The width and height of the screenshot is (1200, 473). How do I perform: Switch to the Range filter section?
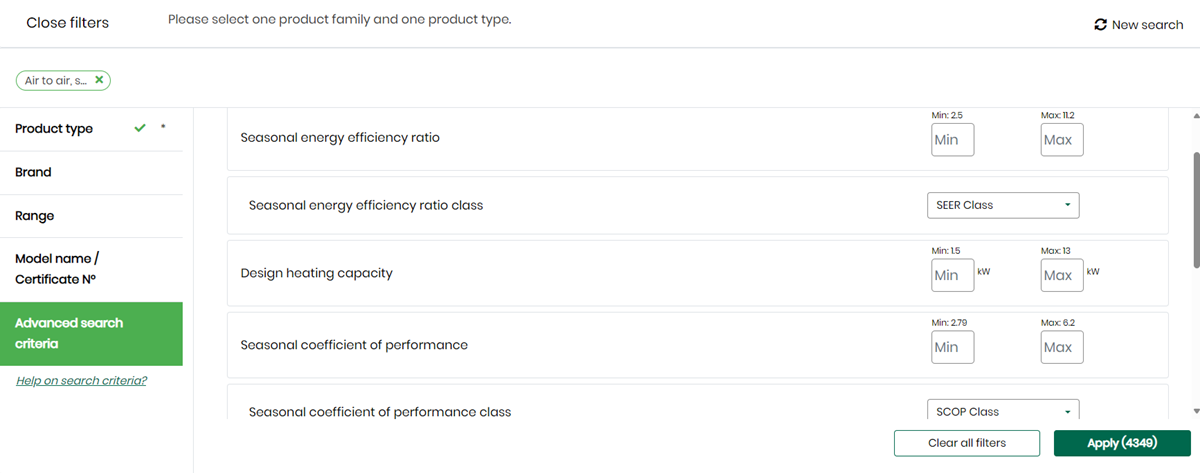click(x=35, y=216)
